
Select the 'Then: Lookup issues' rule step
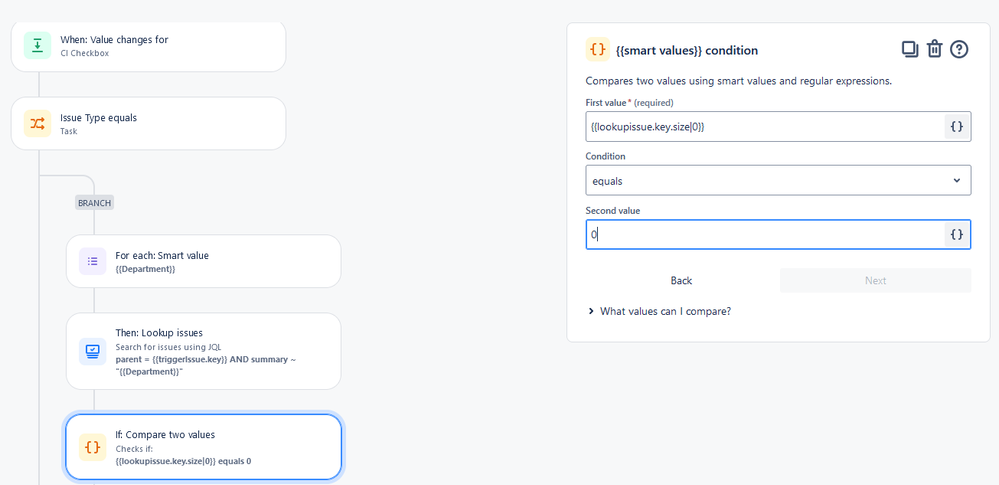tap(203, 351)
